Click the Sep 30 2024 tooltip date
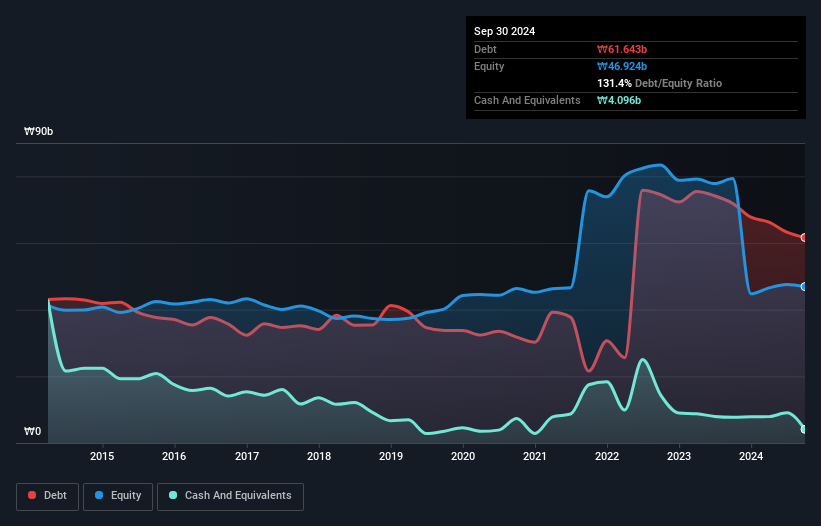Viewport: 821px width, 526px height. (x=504, y=31)
